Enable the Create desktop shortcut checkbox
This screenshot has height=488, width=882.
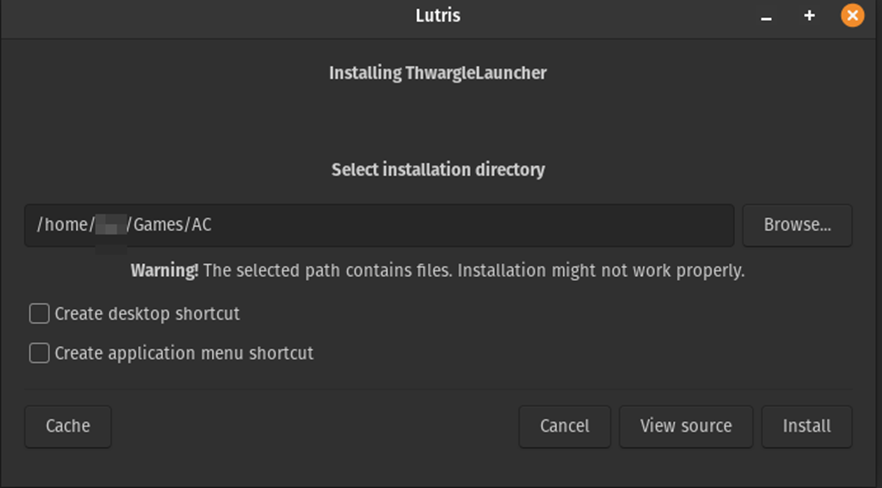pos(39,314)
